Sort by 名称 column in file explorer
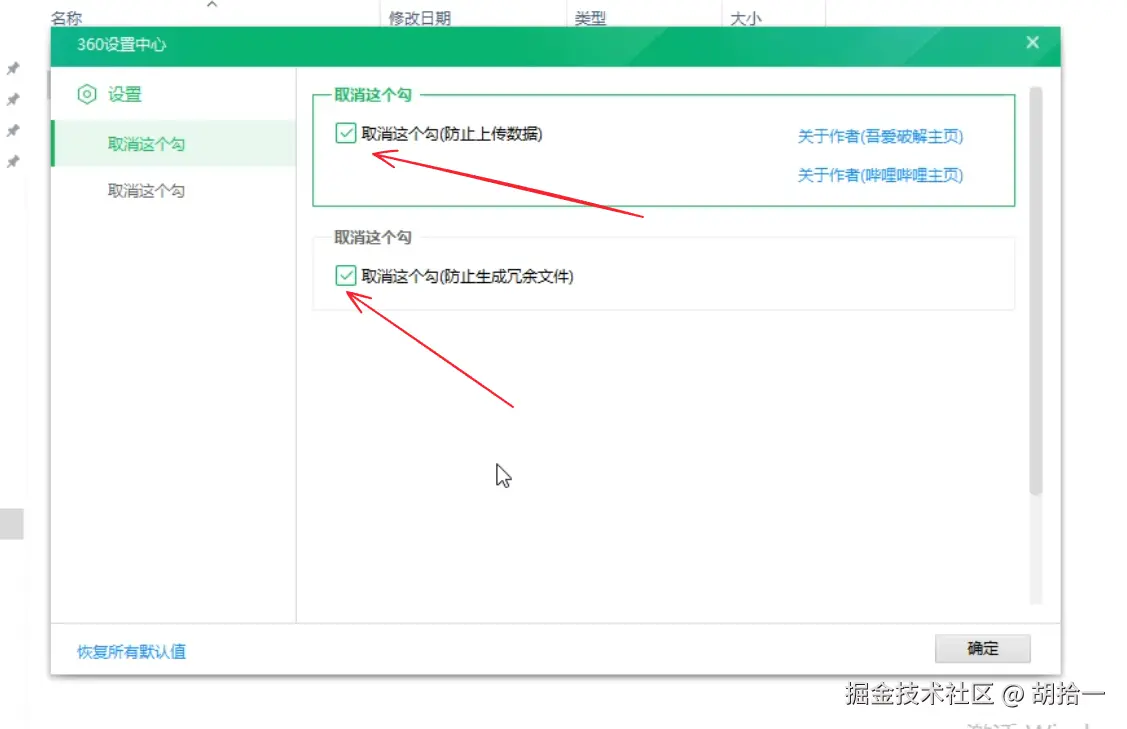Image resolution: width=1127 pixels, height=729 pixels. click(67, 18)
